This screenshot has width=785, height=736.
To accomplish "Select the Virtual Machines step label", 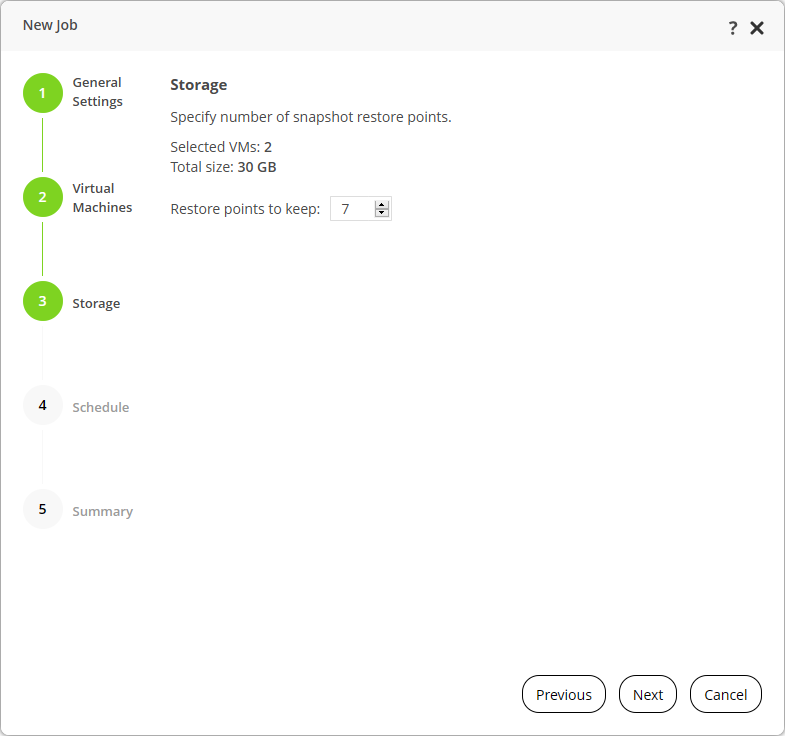I will [102, 198].
